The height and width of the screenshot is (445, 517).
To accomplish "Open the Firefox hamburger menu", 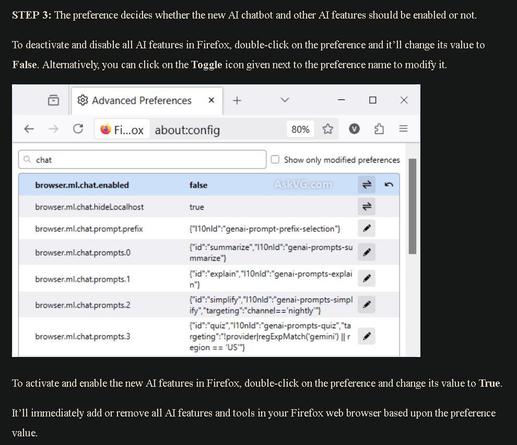I will [x=403, y=129].
